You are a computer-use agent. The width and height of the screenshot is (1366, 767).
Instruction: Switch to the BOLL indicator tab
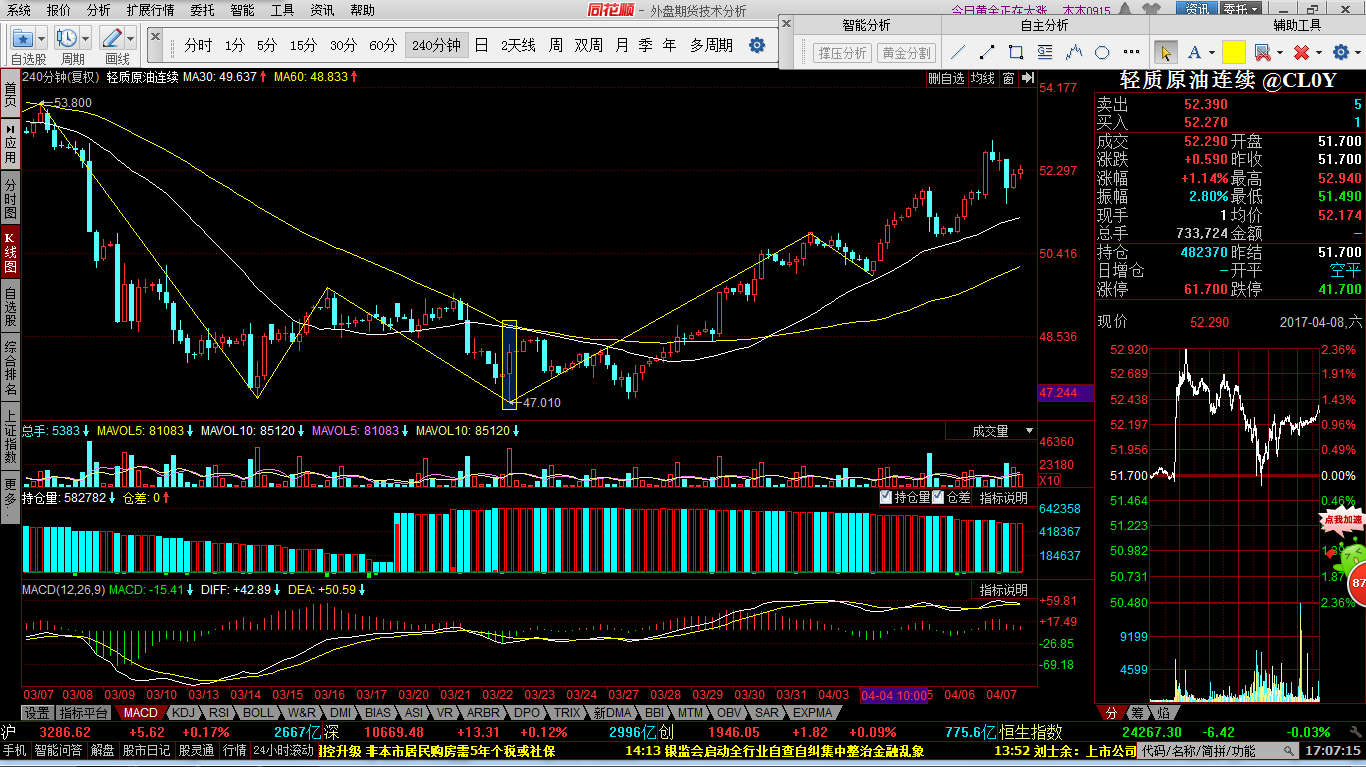257,713
